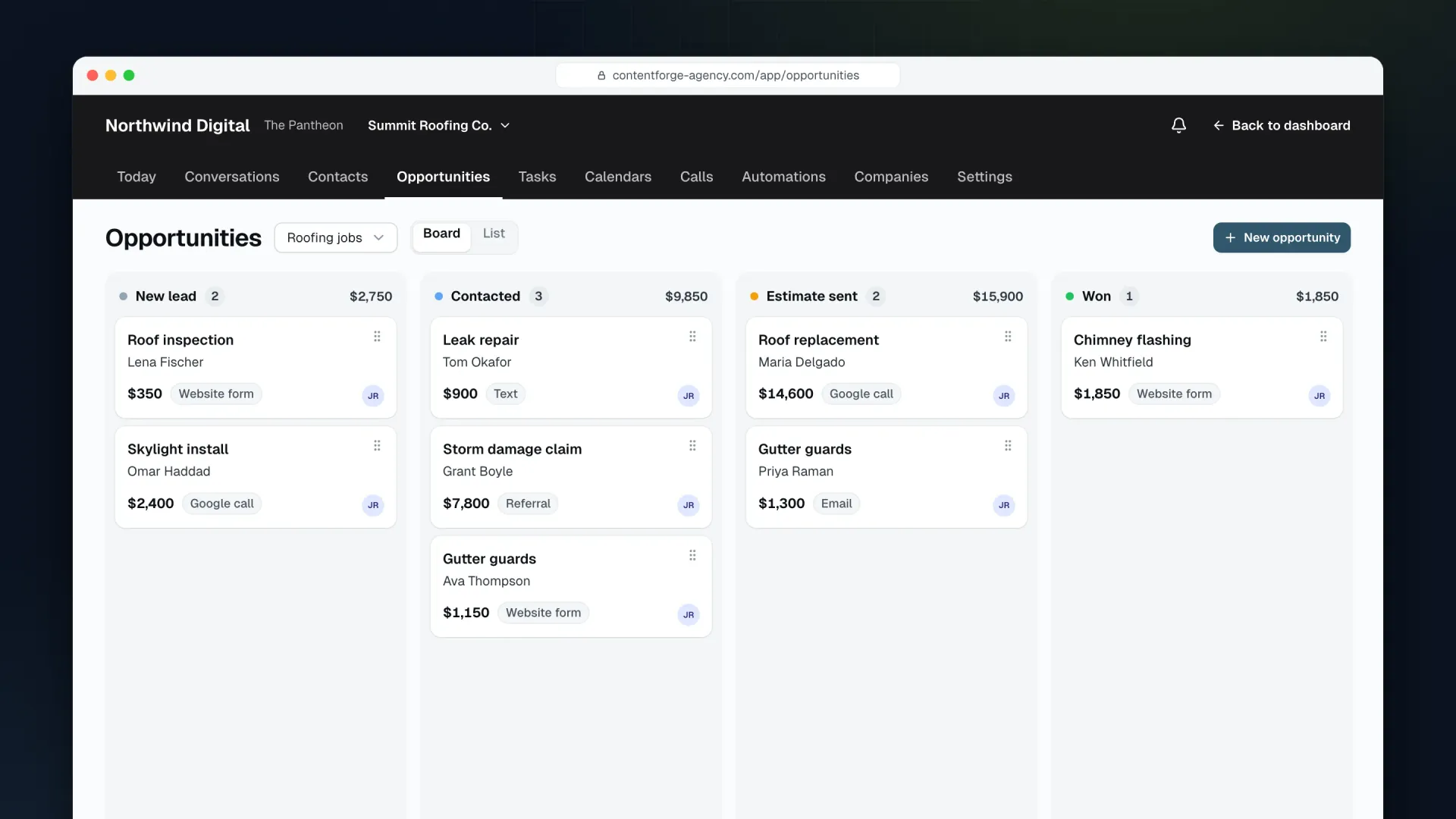Viewport: 1456px width, 819px height.
Task: Click the Referral tag on Storm damage claim
Action: 528,504
